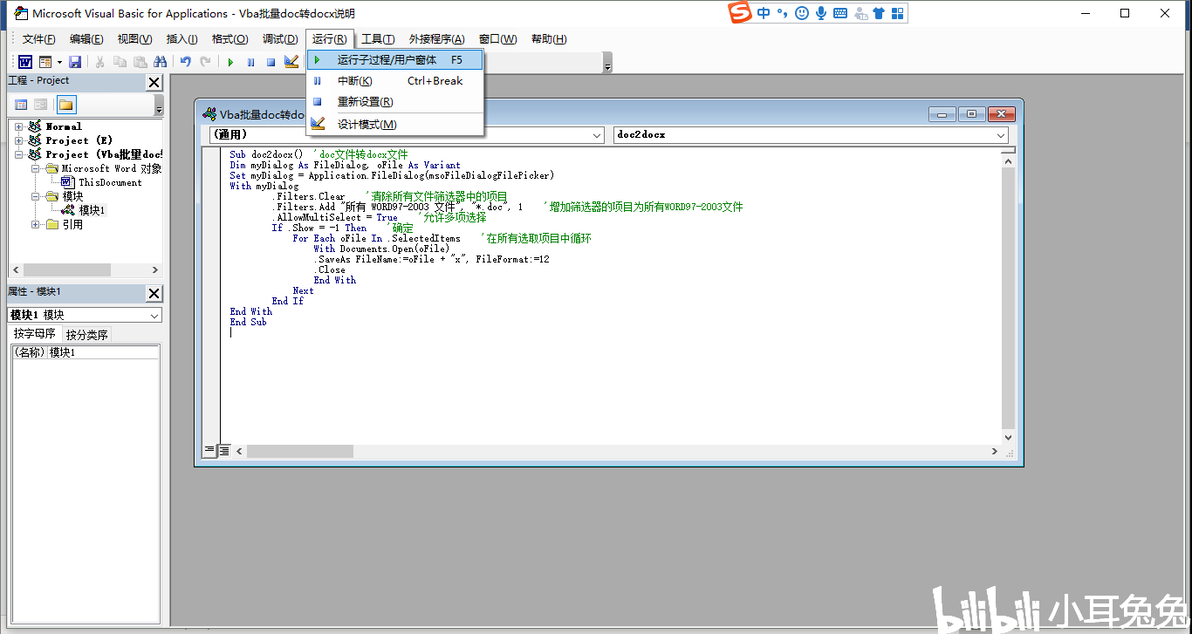Toggle Folders view in Project panel
This screenshot has width=1192, height=634.
pos(66,105)
